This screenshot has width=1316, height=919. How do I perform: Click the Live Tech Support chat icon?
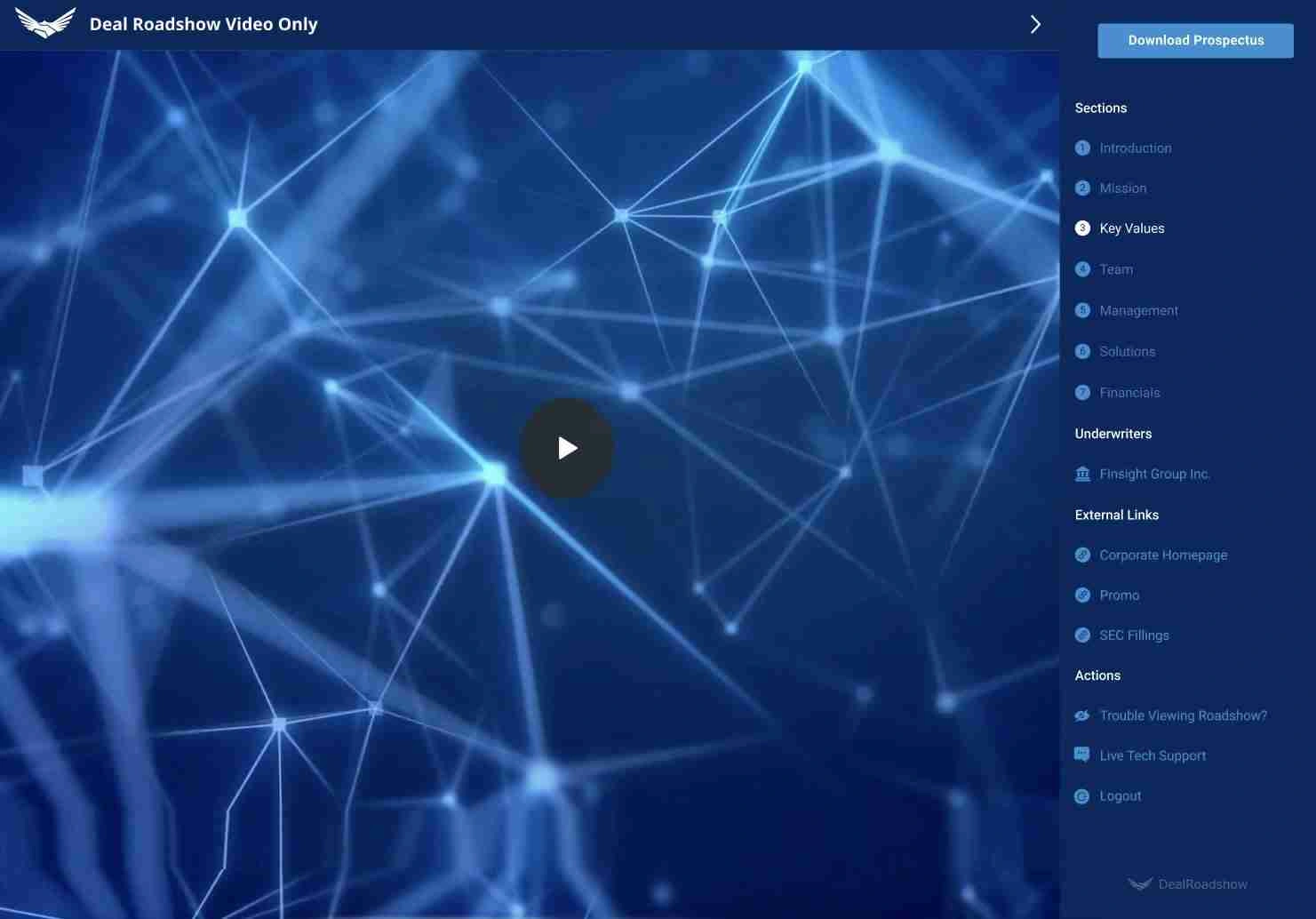tap(1082, 755)
